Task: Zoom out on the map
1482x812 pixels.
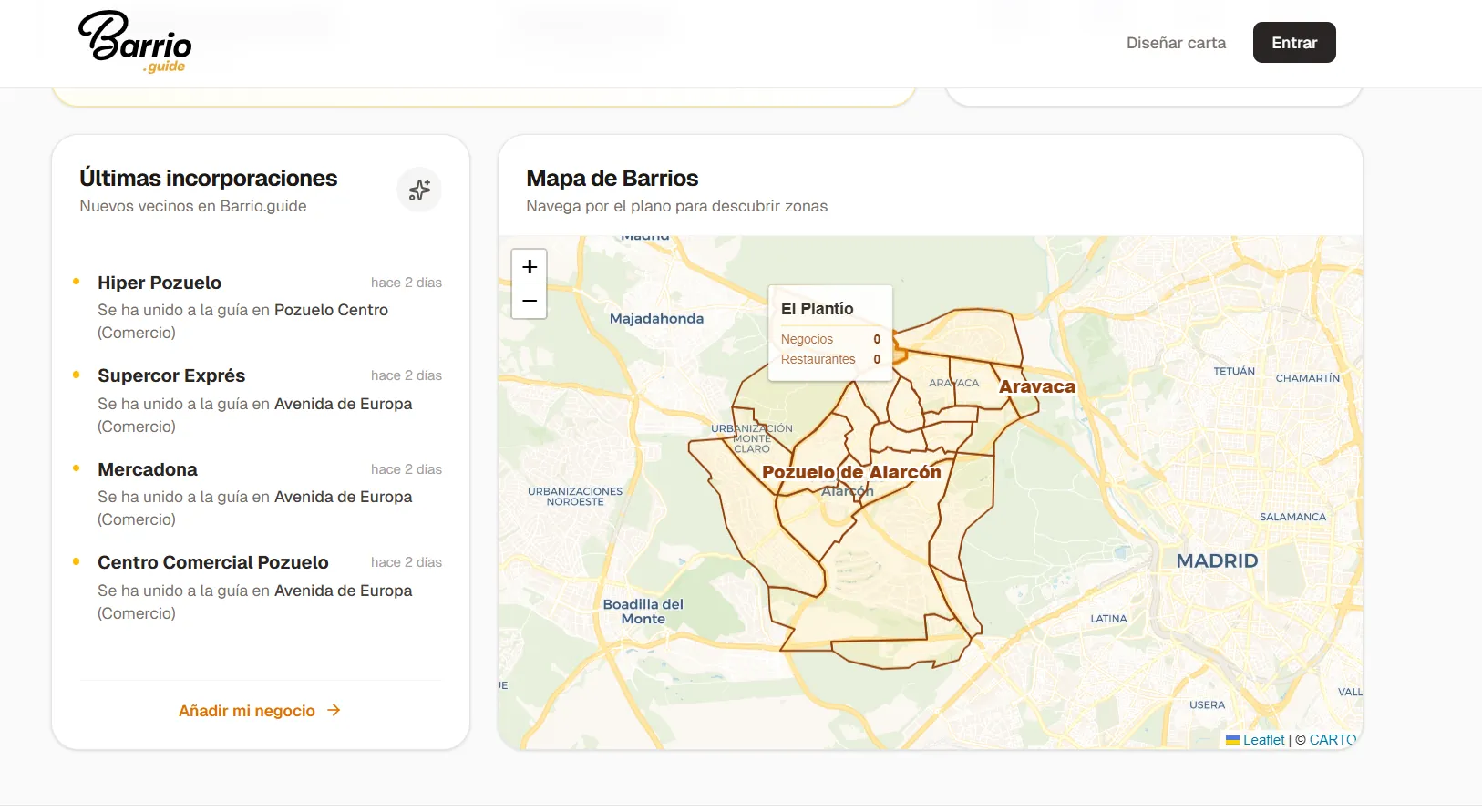Action: [x=530, y=301]
